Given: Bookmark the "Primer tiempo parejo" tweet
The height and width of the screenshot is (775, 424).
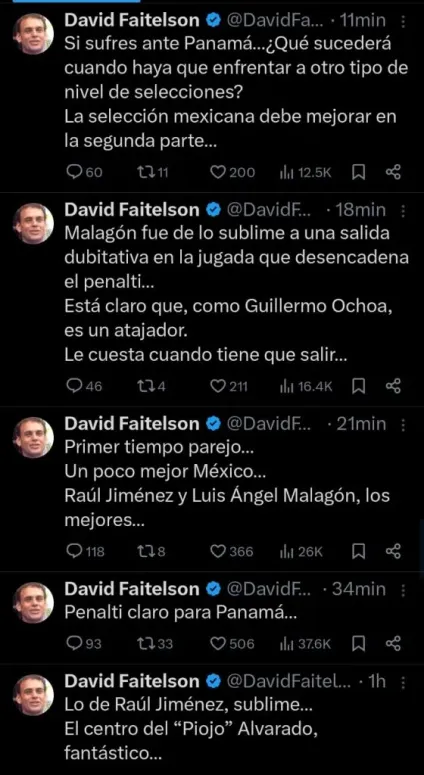Looking at the screenshot, I should (358, 552).
